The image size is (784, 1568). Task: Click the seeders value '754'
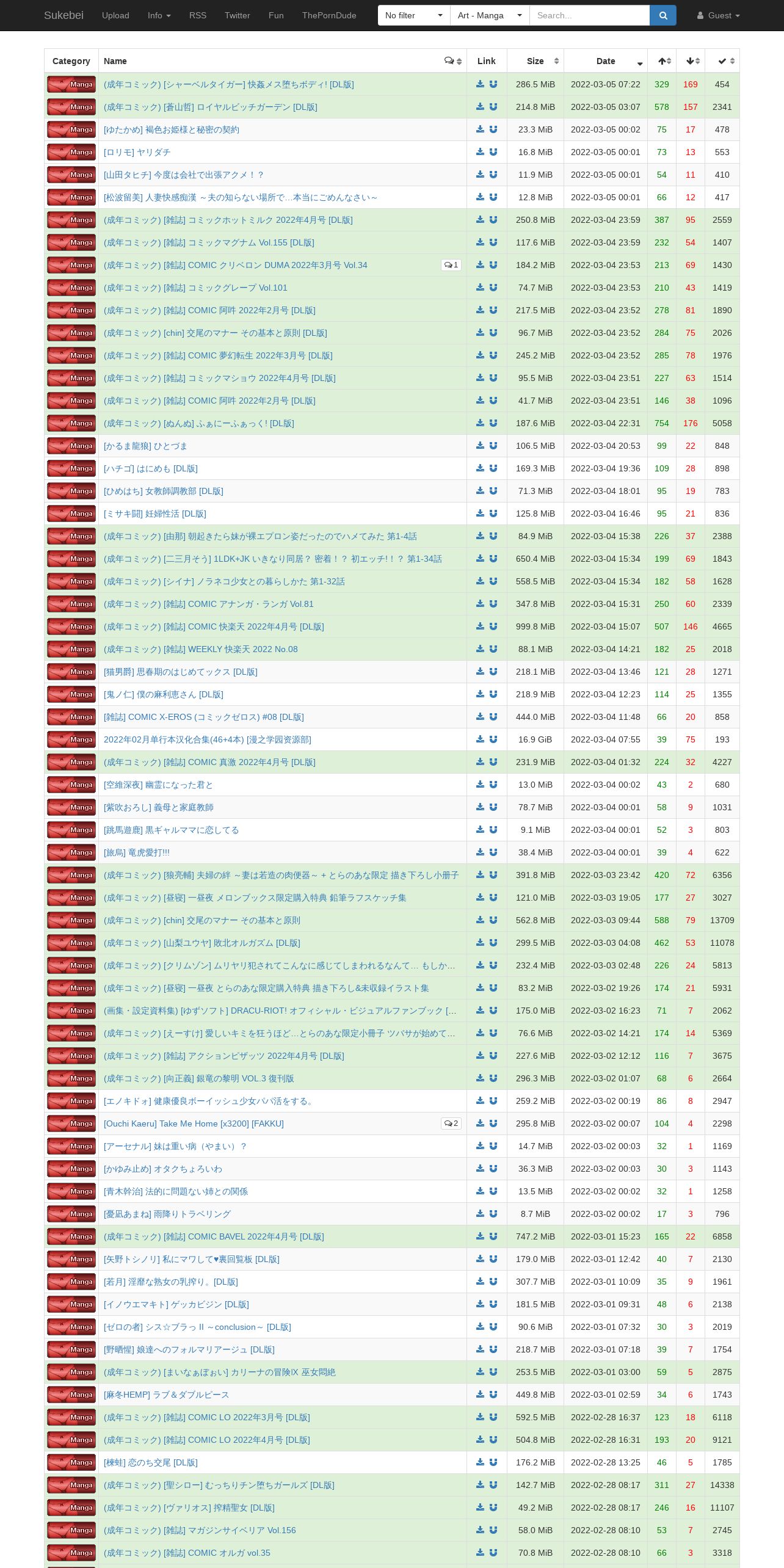coord(662,423)
